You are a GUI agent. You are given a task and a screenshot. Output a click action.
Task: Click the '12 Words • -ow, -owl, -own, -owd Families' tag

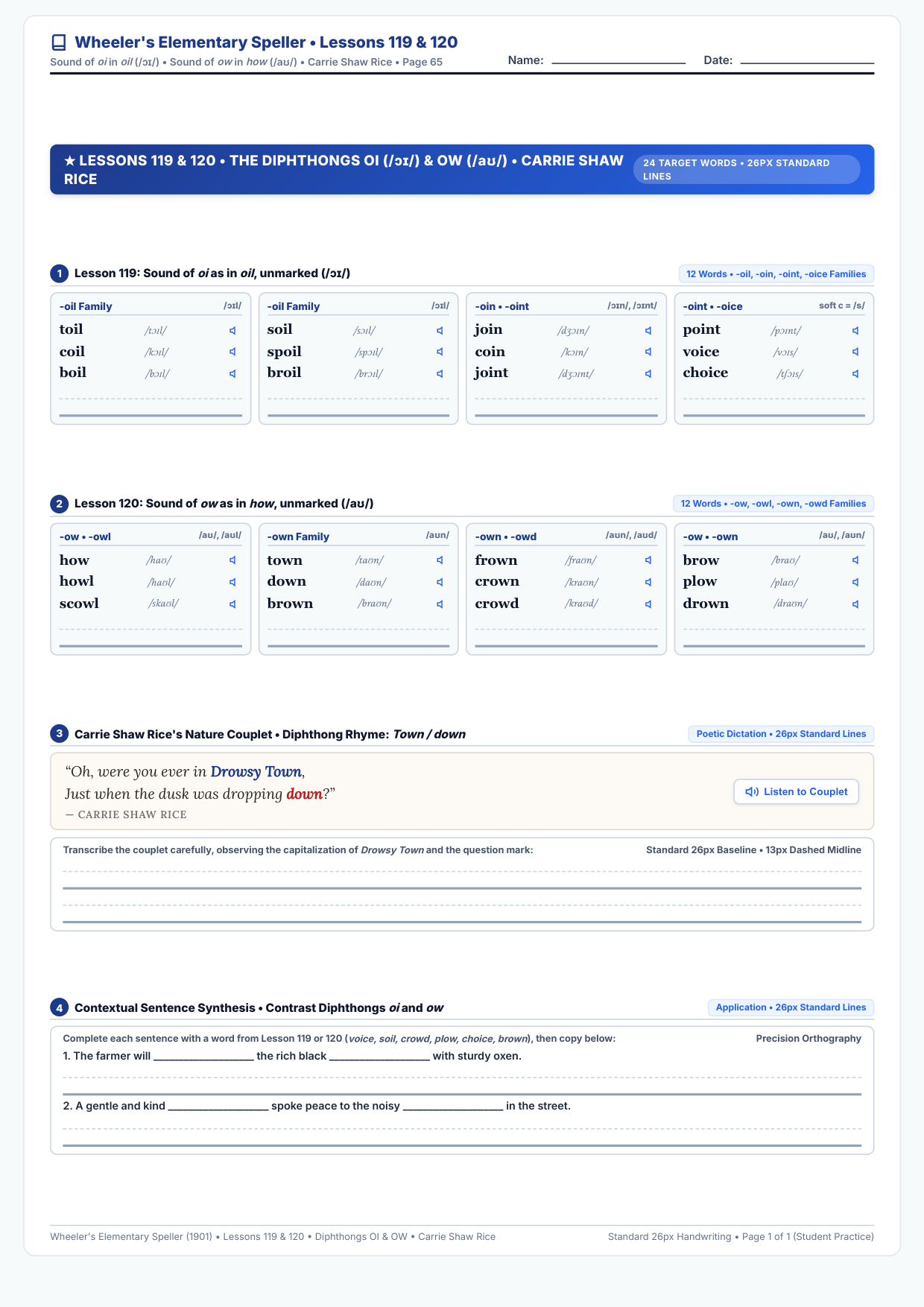point(773,504)
